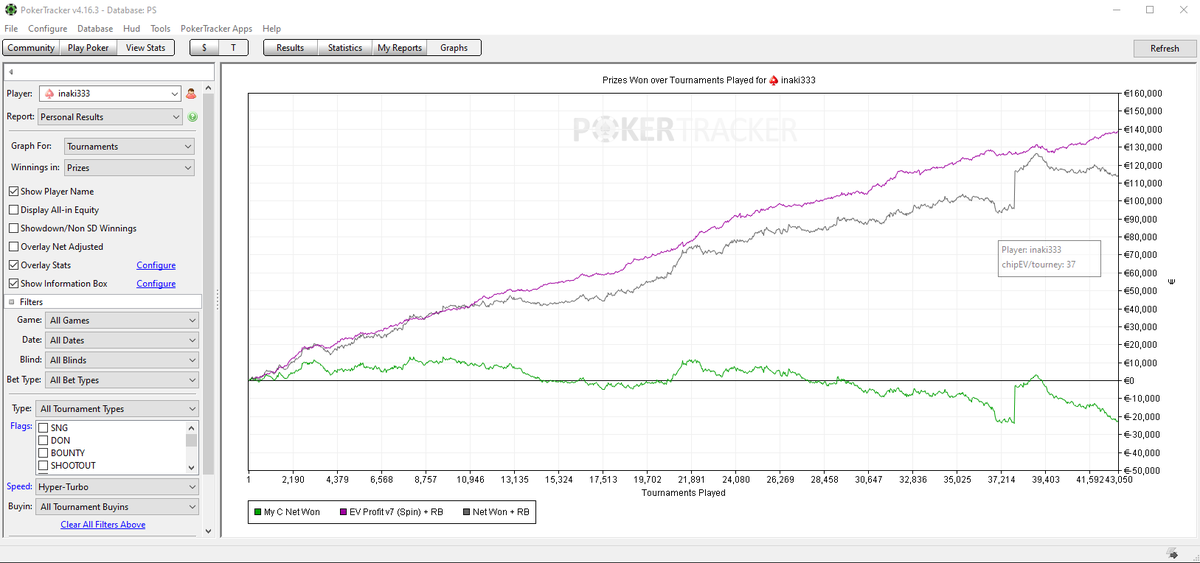Open the Hud menu

coord(132,29)
